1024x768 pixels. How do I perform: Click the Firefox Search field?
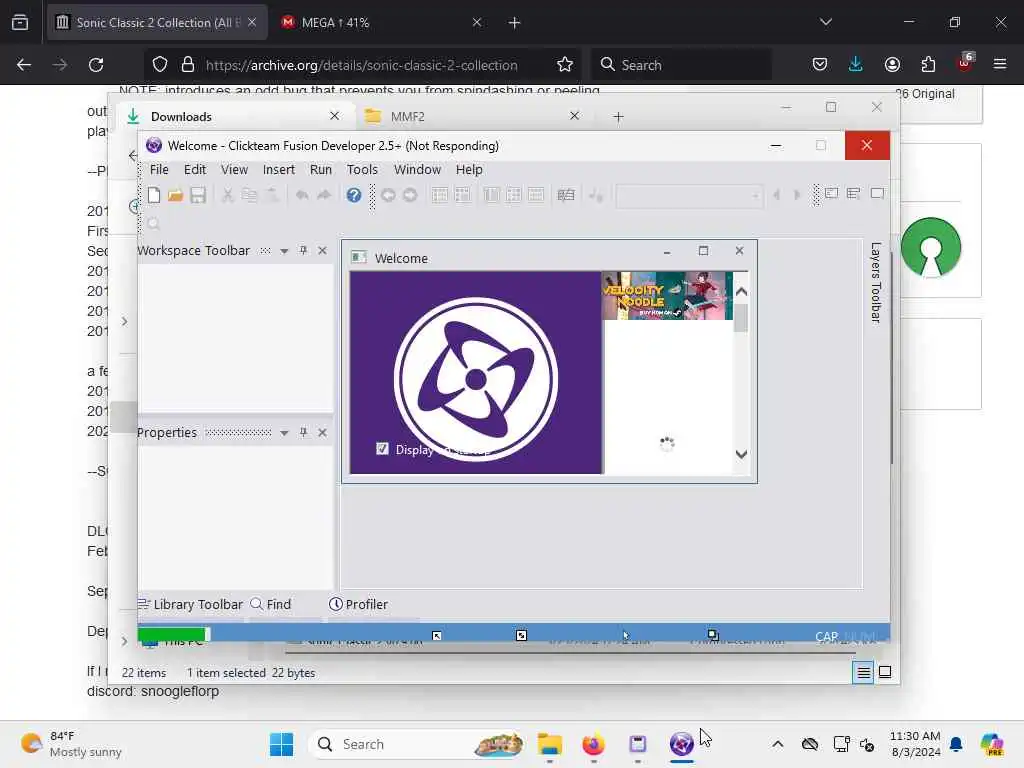click(x=681, y=65)
